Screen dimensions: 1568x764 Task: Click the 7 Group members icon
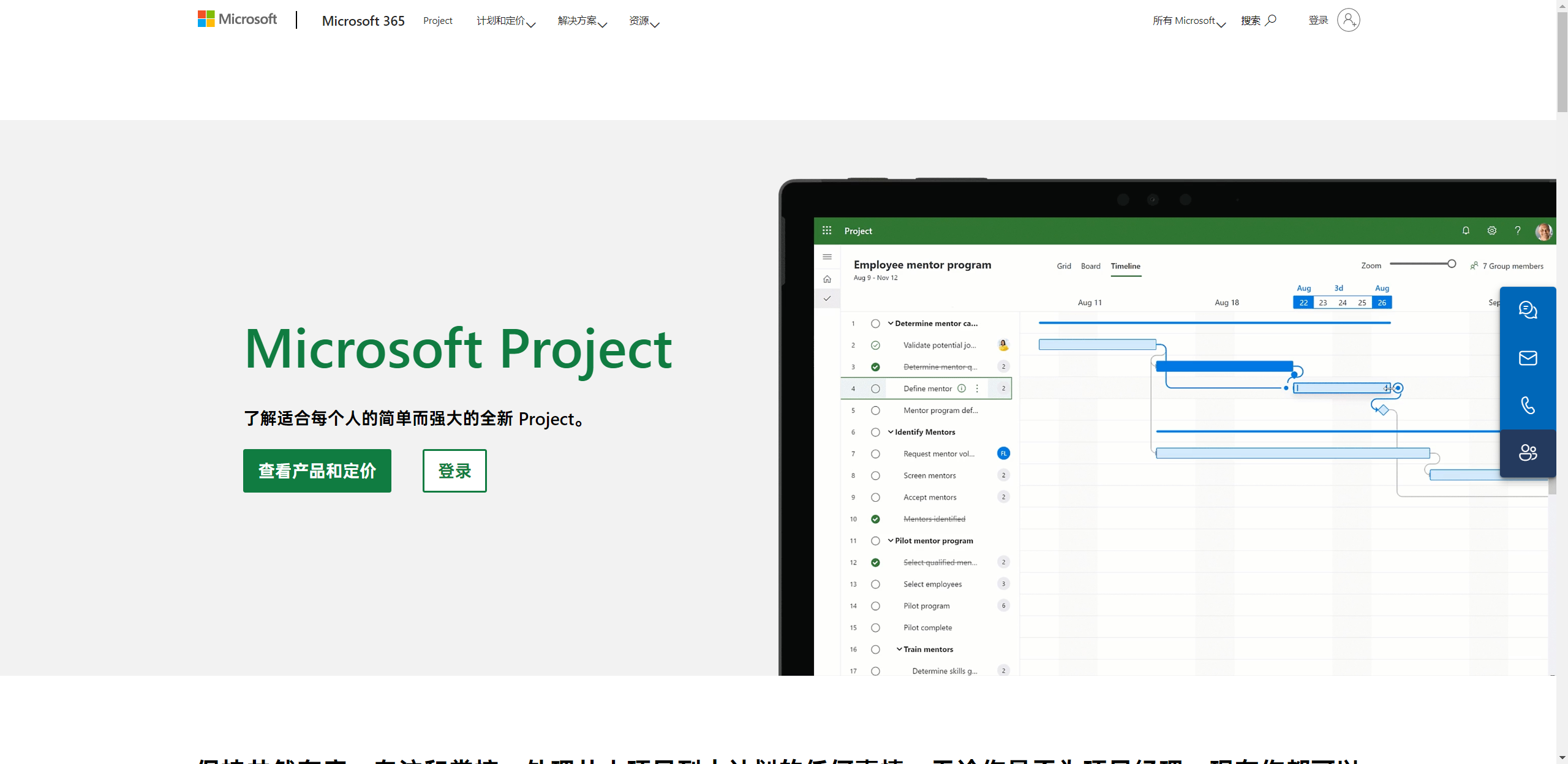coord(1474,265)
